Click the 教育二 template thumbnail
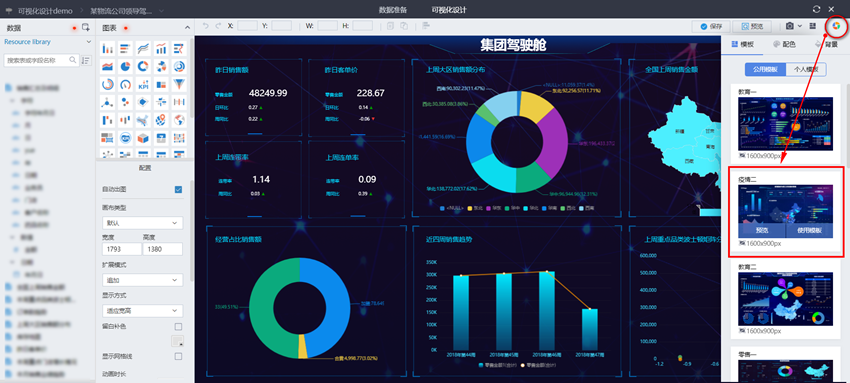The height and width of the screenshot is (383, 850). pos(785,299)
